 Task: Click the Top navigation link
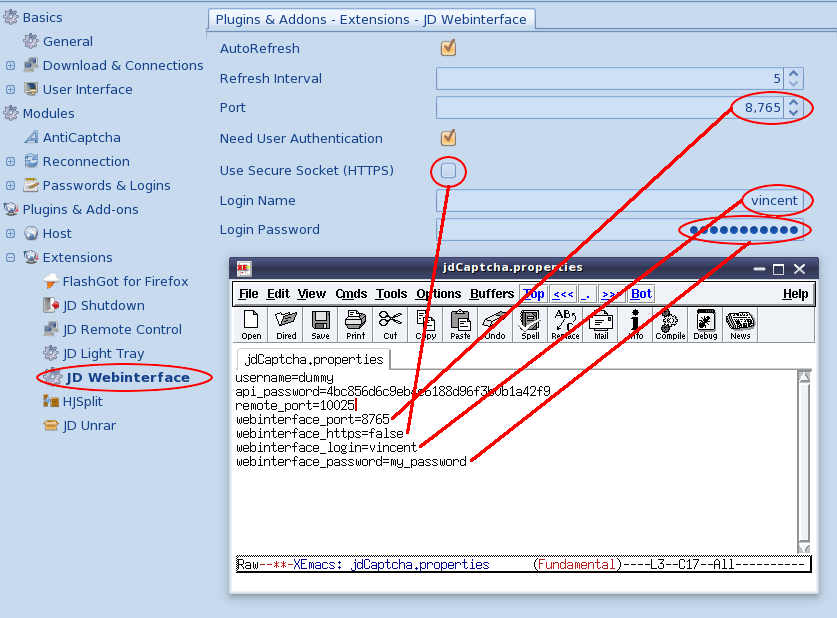pyautogui.click(x=534, y=294)
